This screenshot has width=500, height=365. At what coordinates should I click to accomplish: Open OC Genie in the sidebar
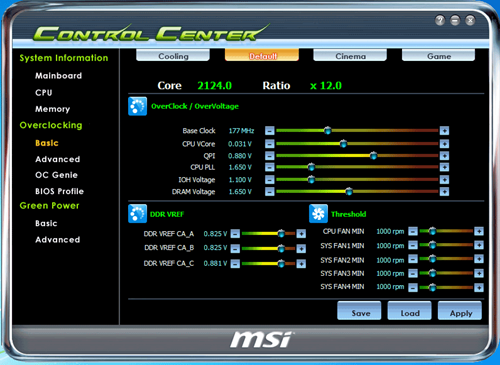[x=56, y=175]
